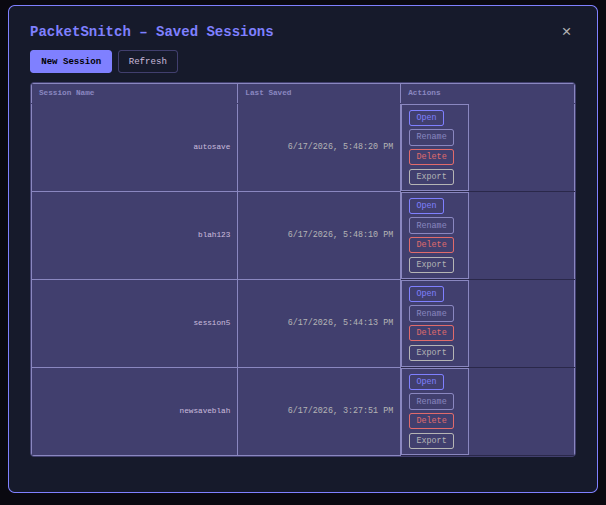Open the blah123 session
606x505 pixels.
point(426,206)
